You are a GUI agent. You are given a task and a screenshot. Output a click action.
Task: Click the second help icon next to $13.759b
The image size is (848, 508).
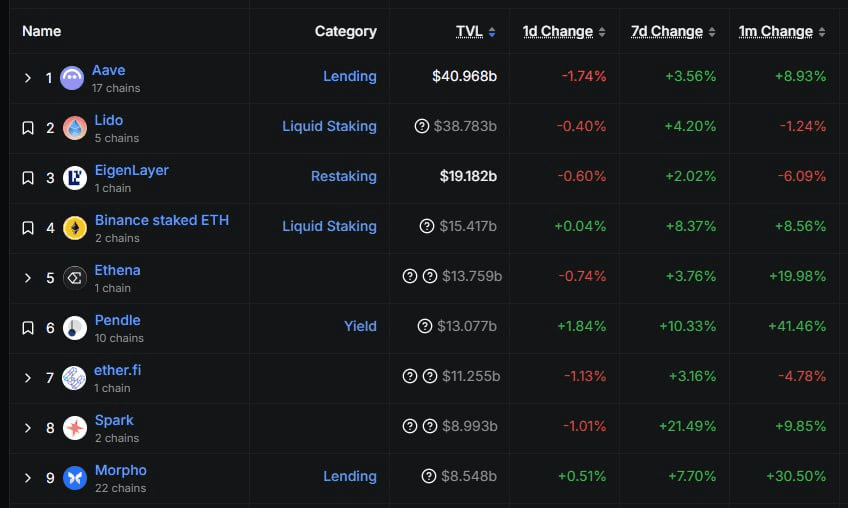coord(430,276)
